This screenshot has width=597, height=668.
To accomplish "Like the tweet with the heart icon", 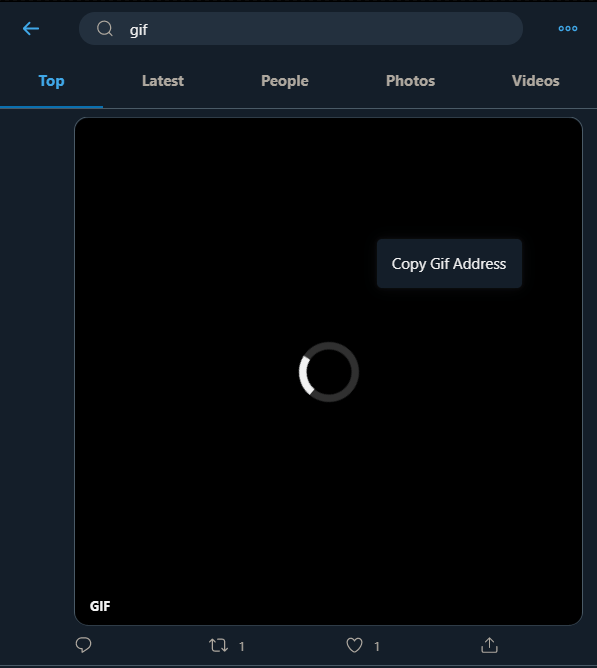I will pos(354,645).
